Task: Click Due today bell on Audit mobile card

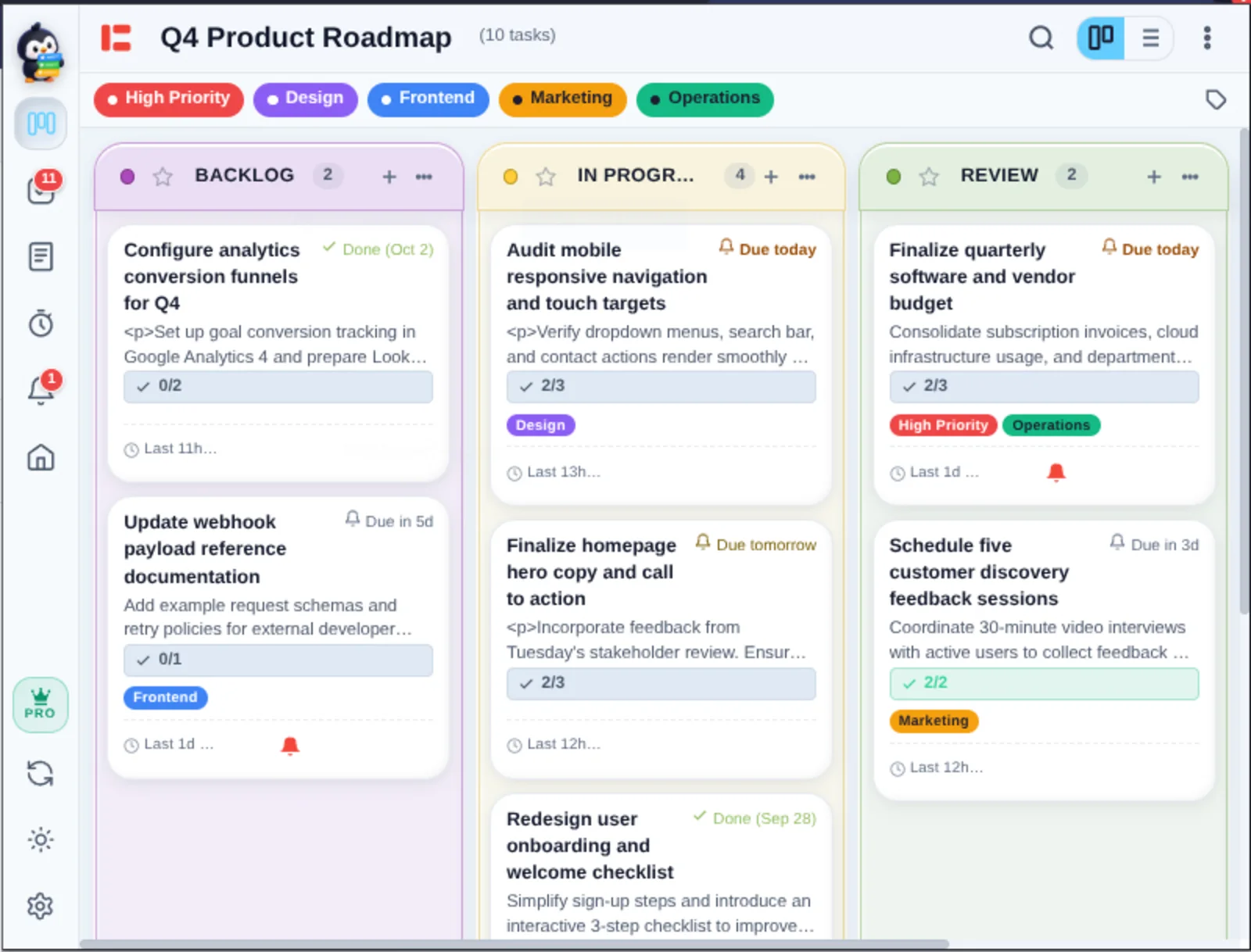Action: 726,247
